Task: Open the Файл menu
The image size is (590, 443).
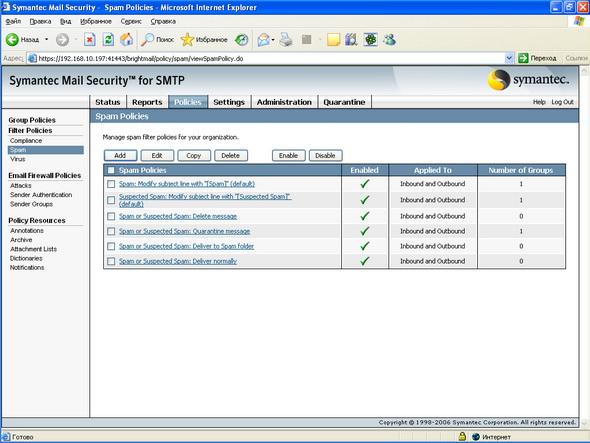Action: (x=13, y=21)
